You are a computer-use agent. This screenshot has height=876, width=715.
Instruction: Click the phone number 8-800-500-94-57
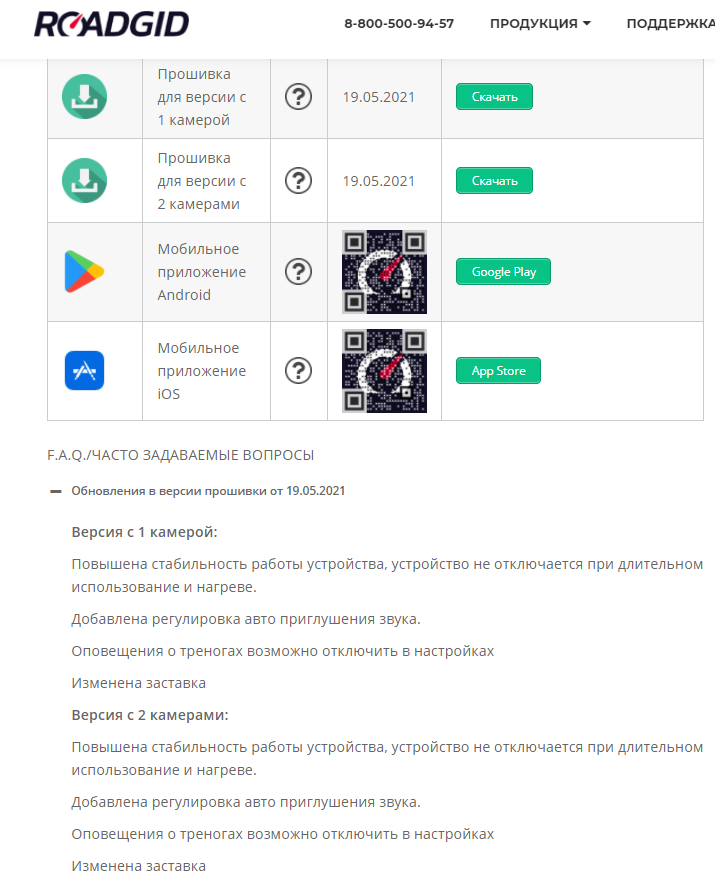[x=399, y=24]
